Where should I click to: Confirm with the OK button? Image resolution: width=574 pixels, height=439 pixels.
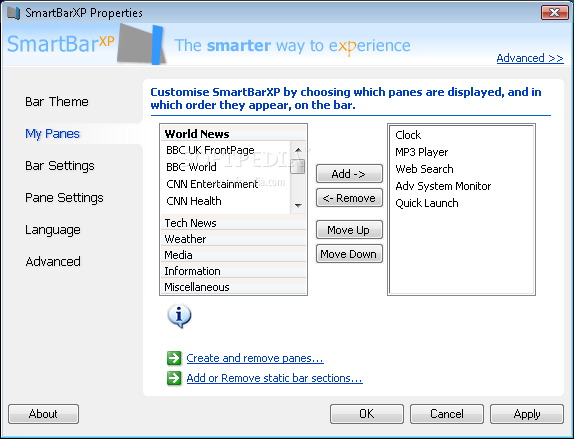[x=366, y=414]
